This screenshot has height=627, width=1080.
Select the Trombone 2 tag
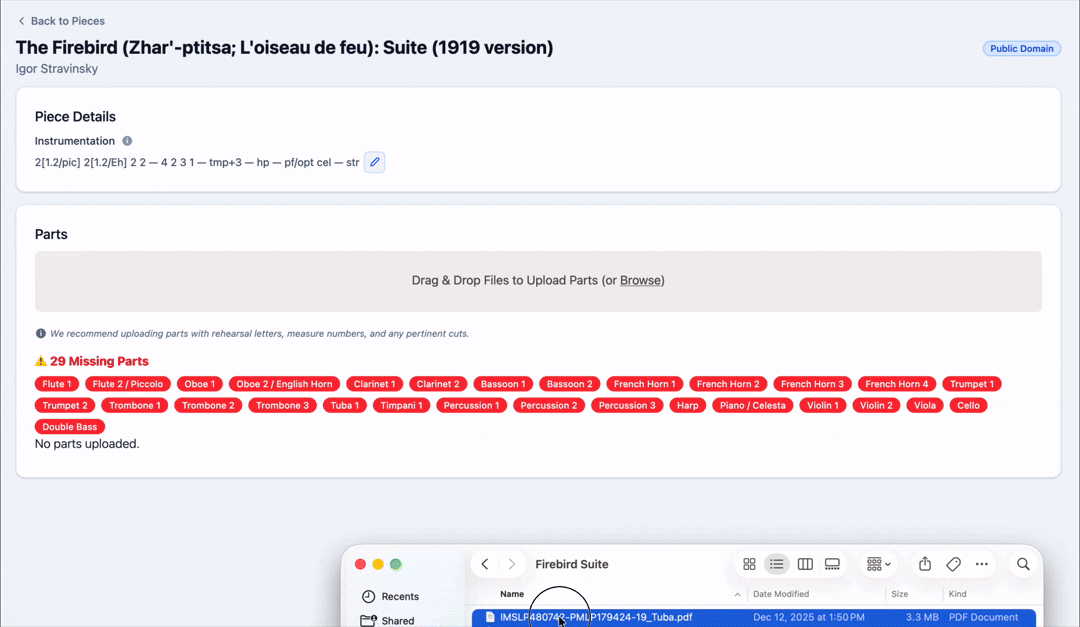pyautogui.click(x=208, y=405)
